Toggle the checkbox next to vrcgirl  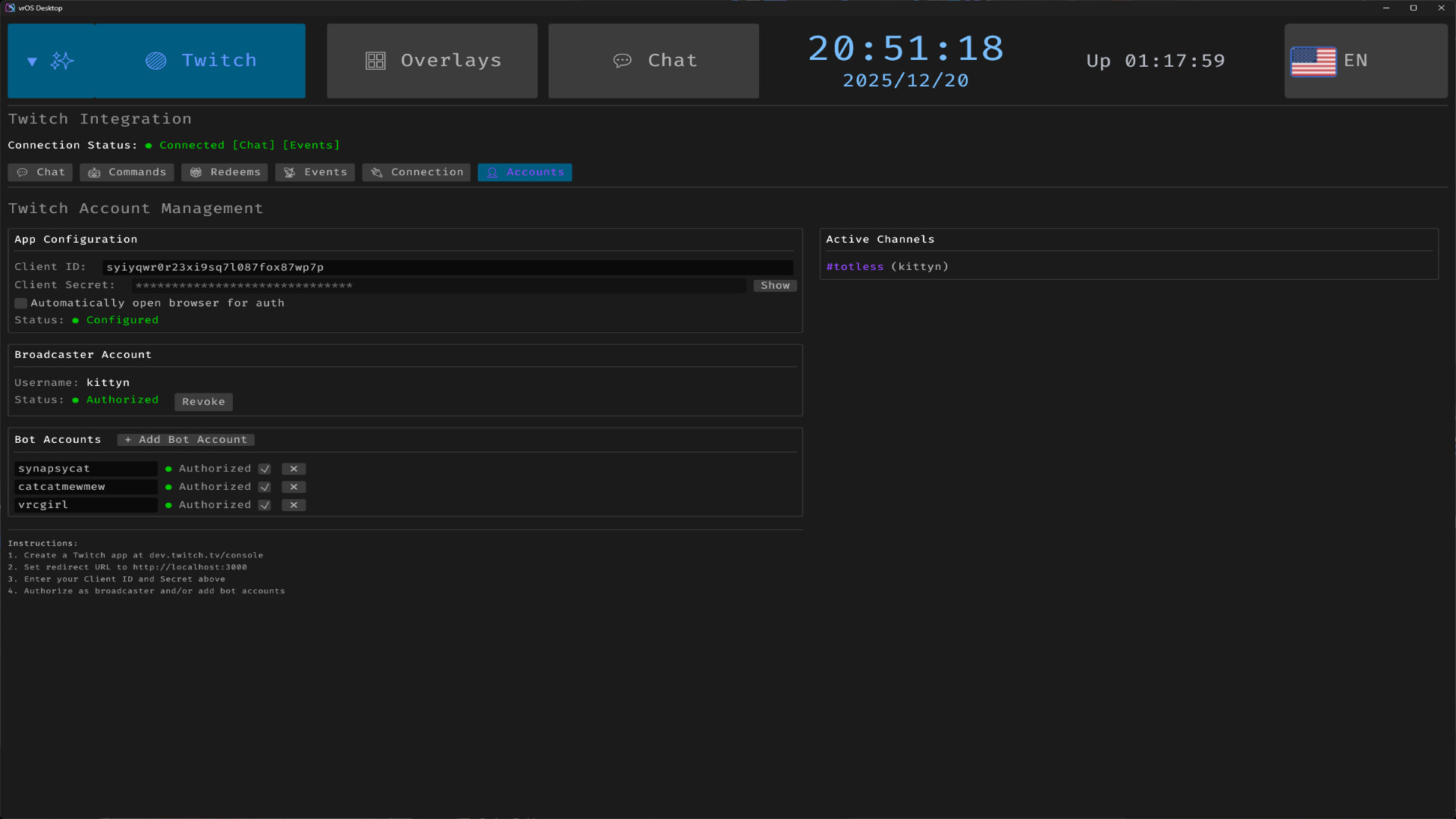tap(265, 505)
